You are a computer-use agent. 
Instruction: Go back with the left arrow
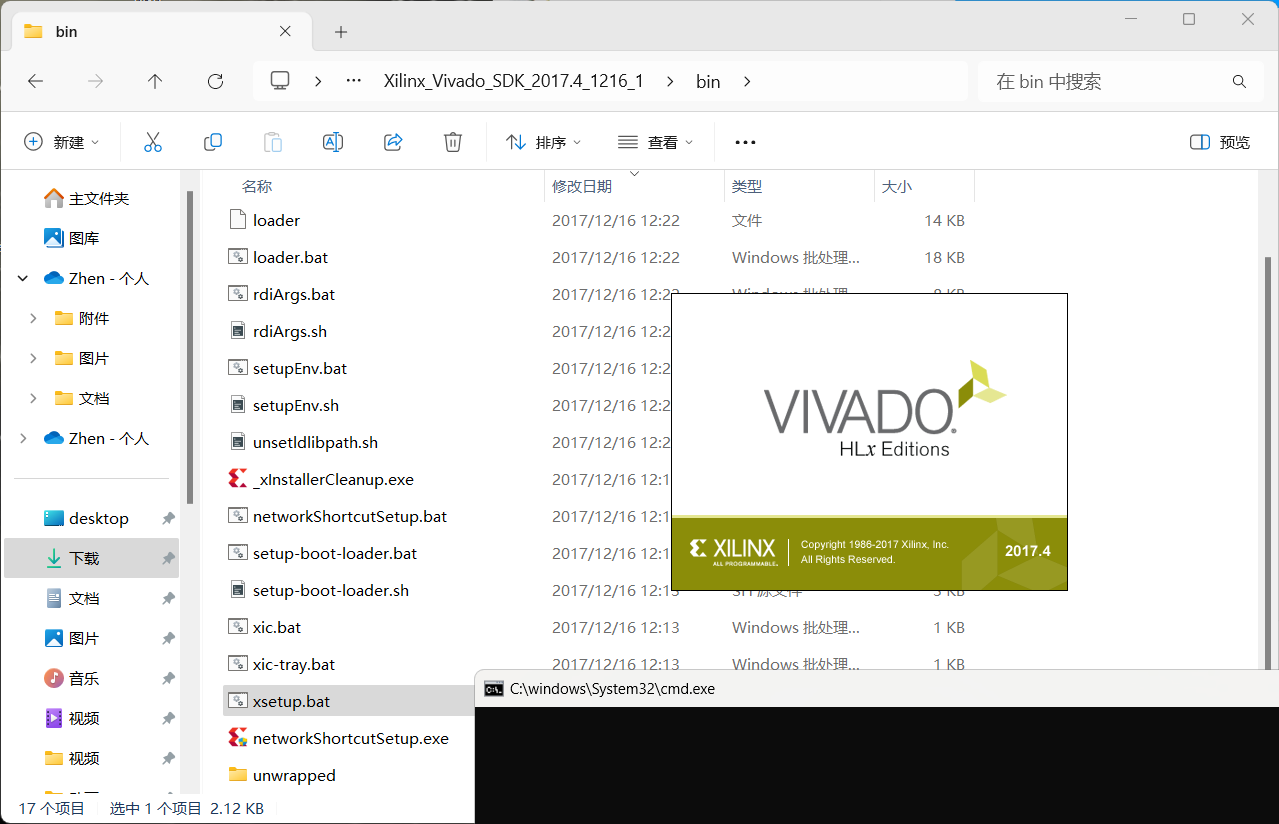[35, 81]
